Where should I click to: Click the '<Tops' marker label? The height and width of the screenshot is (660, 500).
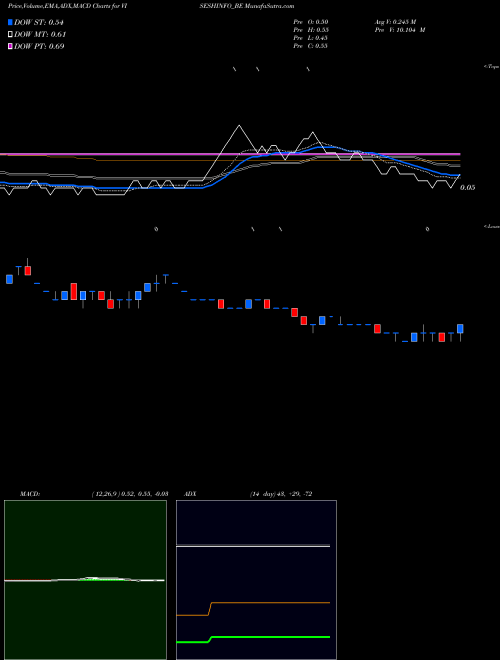(x=492, y=67)
